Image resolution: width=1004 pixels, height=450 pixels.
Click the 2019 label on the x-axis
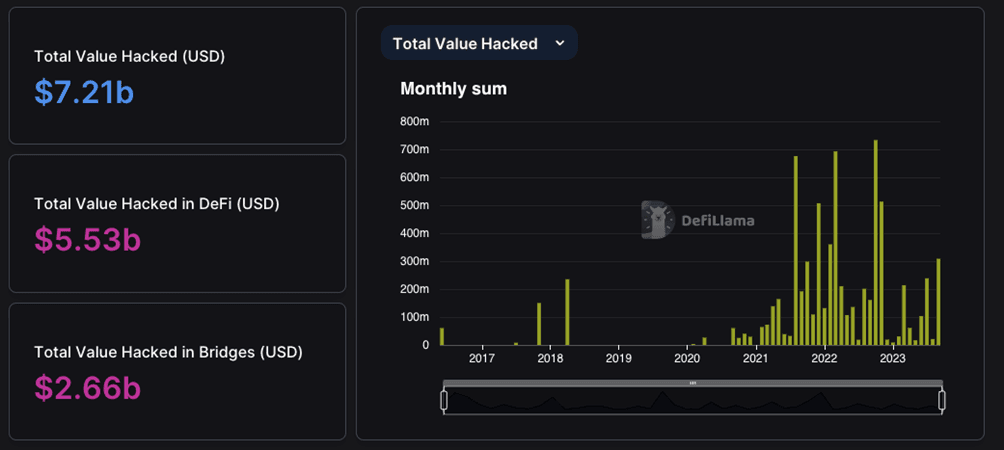point(618,359)
